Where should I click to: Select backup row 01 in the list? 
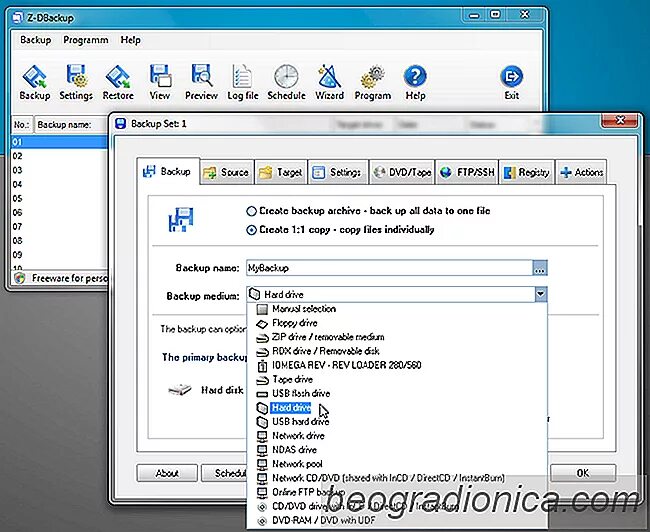pyautogui.click(x=59, y=142)
